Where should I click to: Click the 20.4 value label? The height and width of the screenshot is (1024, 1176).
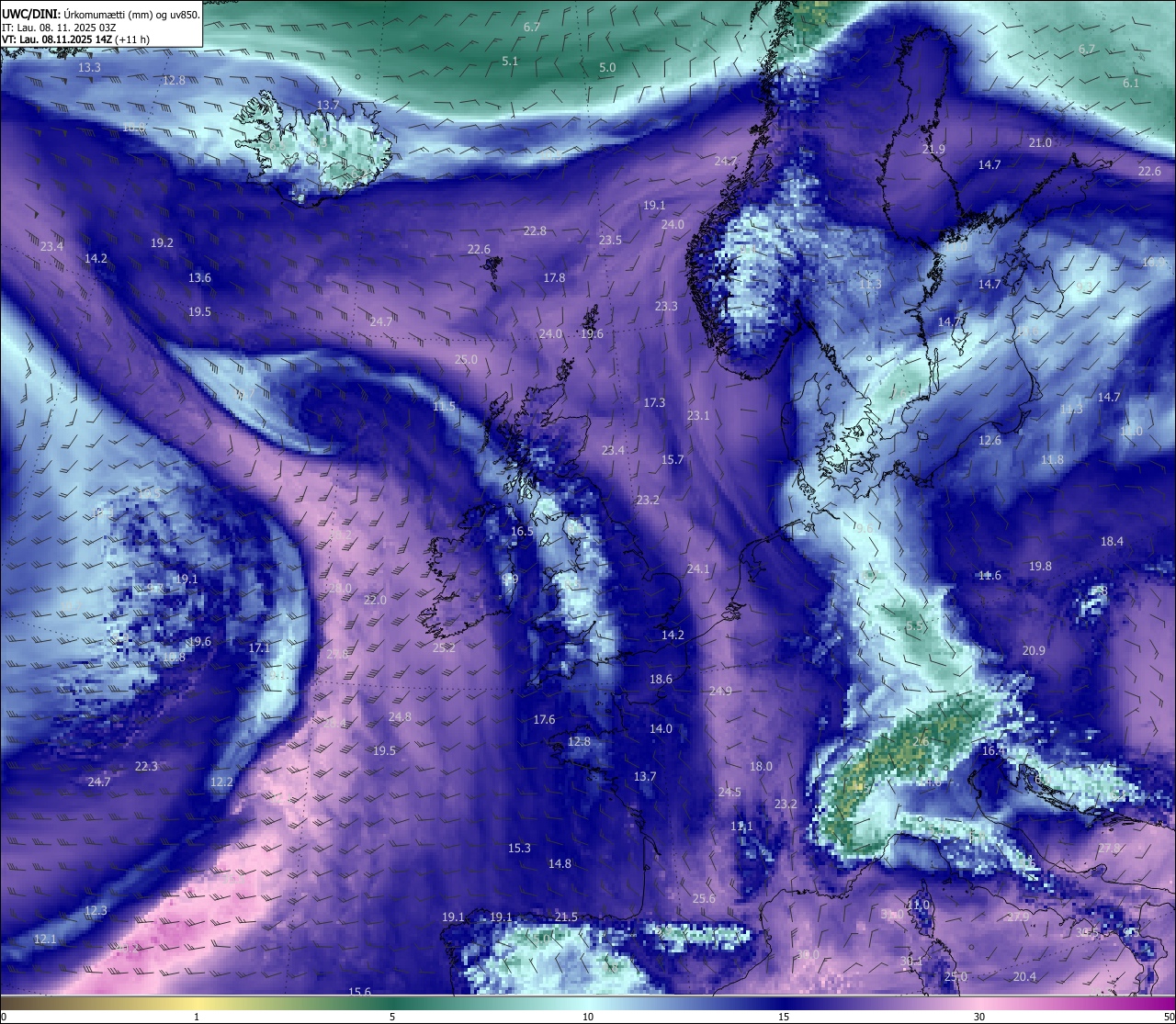[x=1024, y=977]
